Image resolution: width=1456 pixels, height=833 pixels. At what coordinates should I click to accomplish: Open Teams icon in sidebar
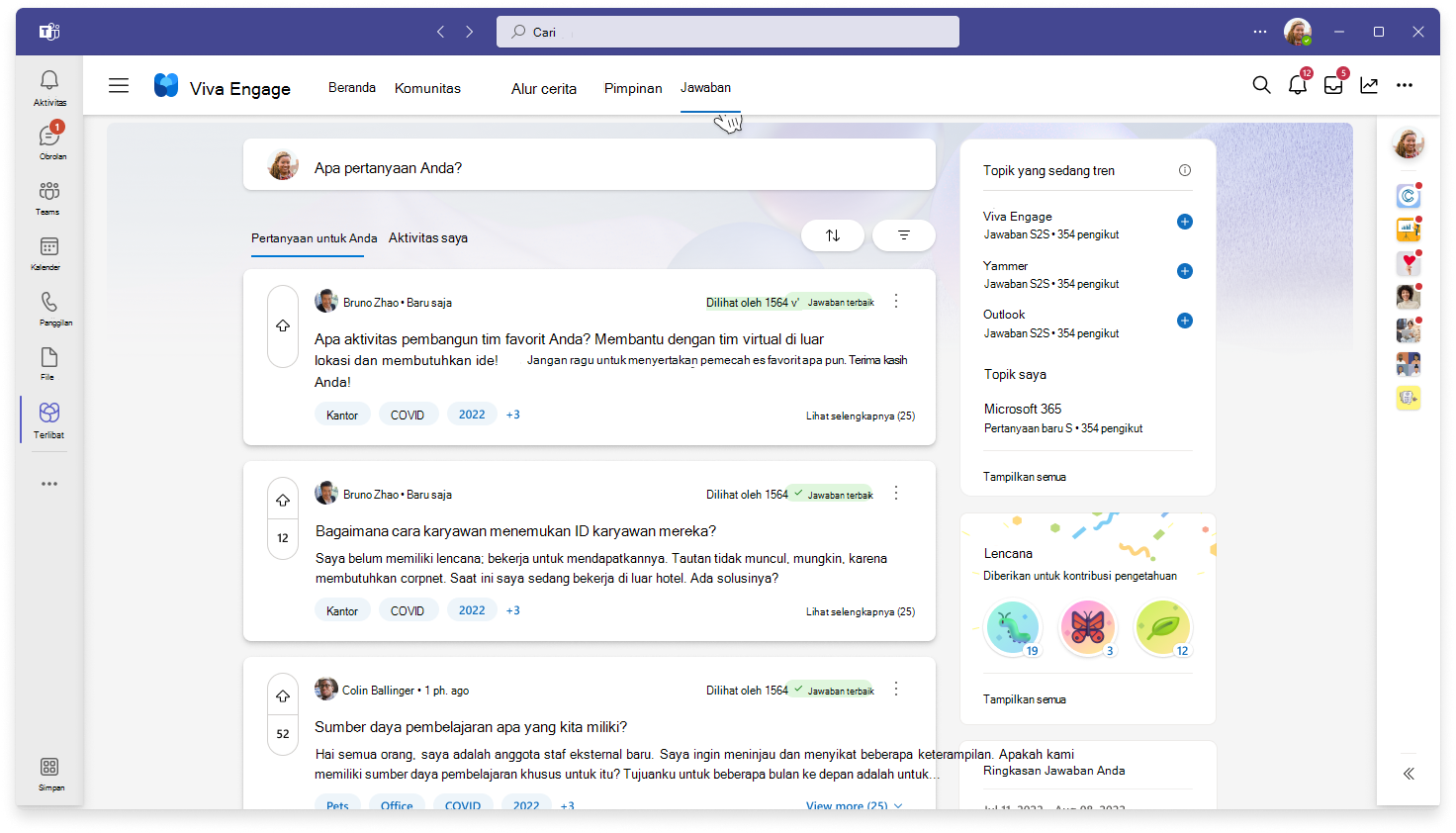49,197
